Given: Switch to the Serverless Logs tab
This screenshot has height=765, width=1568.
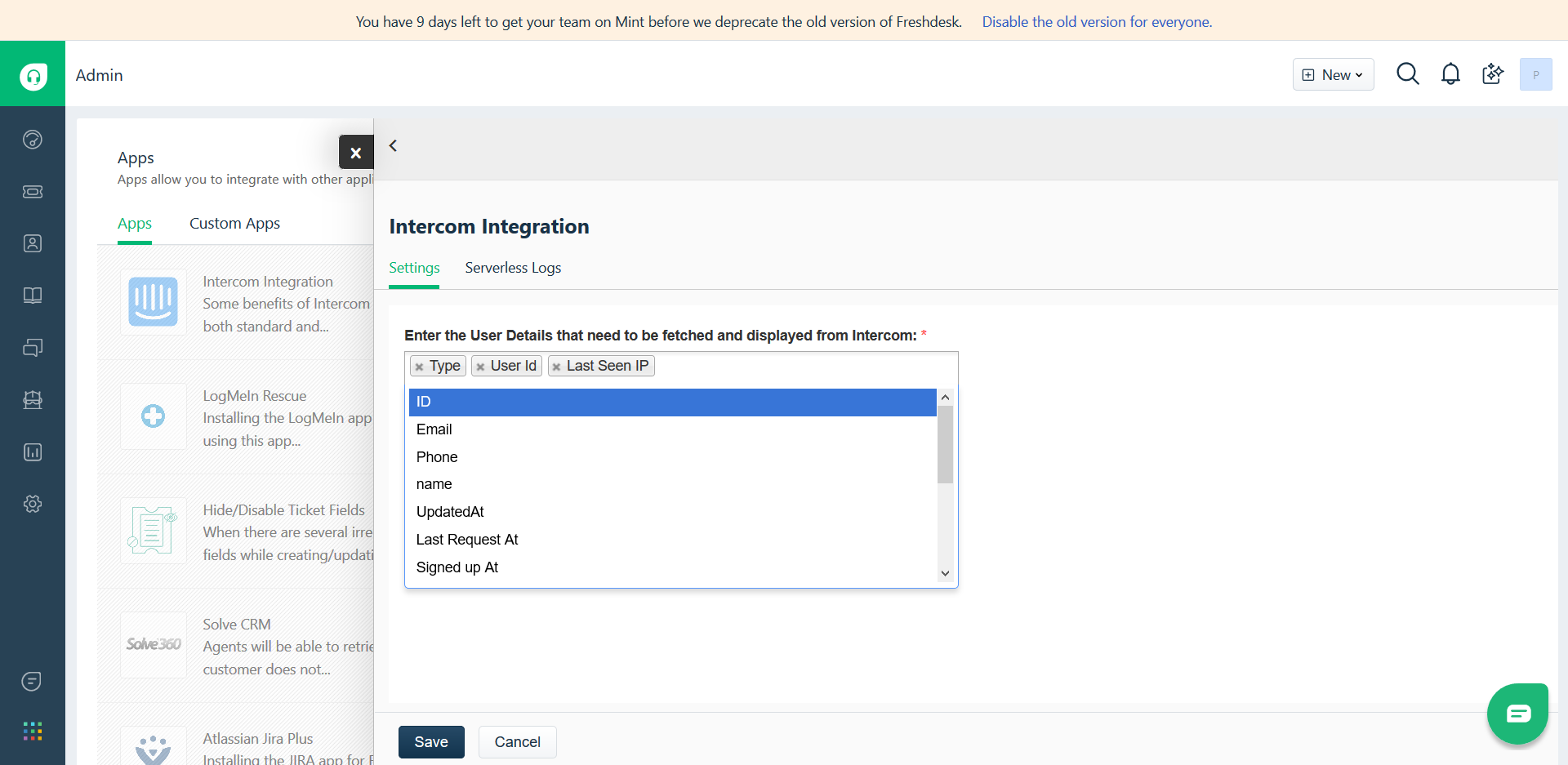Looking at the screenshot, I should (x=513, y=268).
